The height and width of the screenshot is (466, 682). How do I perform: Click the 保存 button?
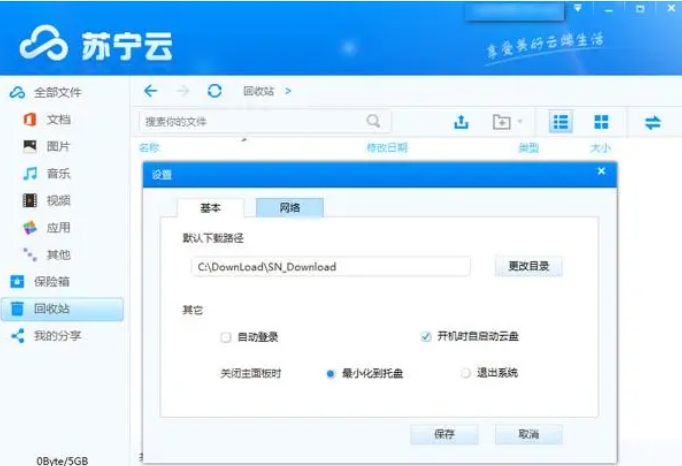444,434
